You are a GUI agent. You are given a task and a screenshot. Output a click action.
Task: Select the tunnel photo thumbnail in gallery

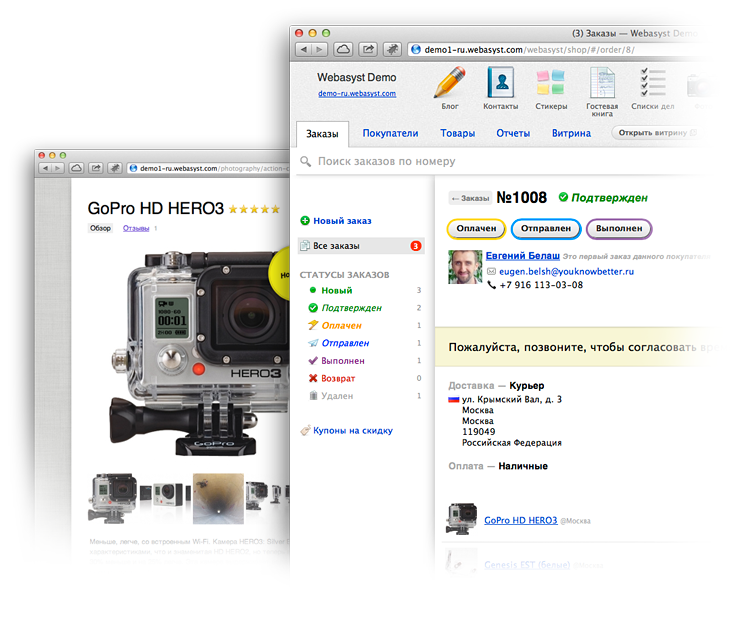click(x=218, y=499)
